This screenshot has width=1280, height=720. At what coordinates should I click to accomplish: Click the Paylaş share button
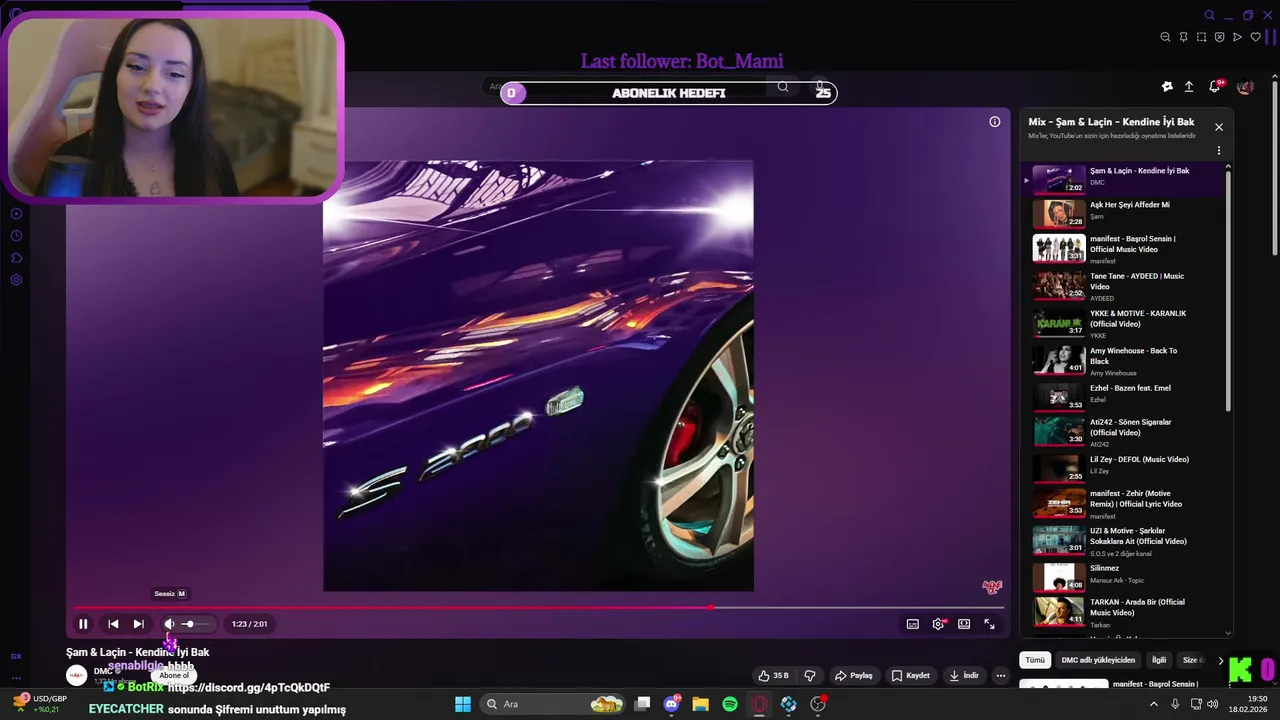point(854,675)
